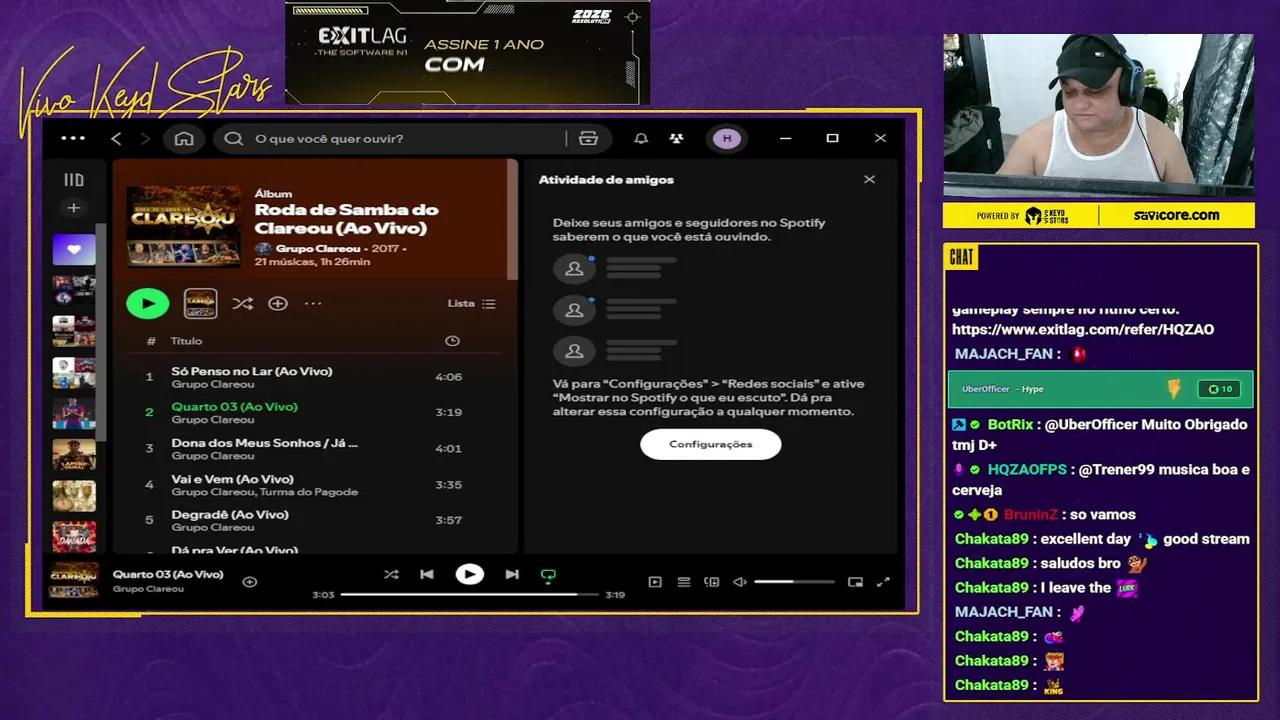Click the album preview thumbnail next to play
This screenshot has width=1280, height=720.
point(201,303)
